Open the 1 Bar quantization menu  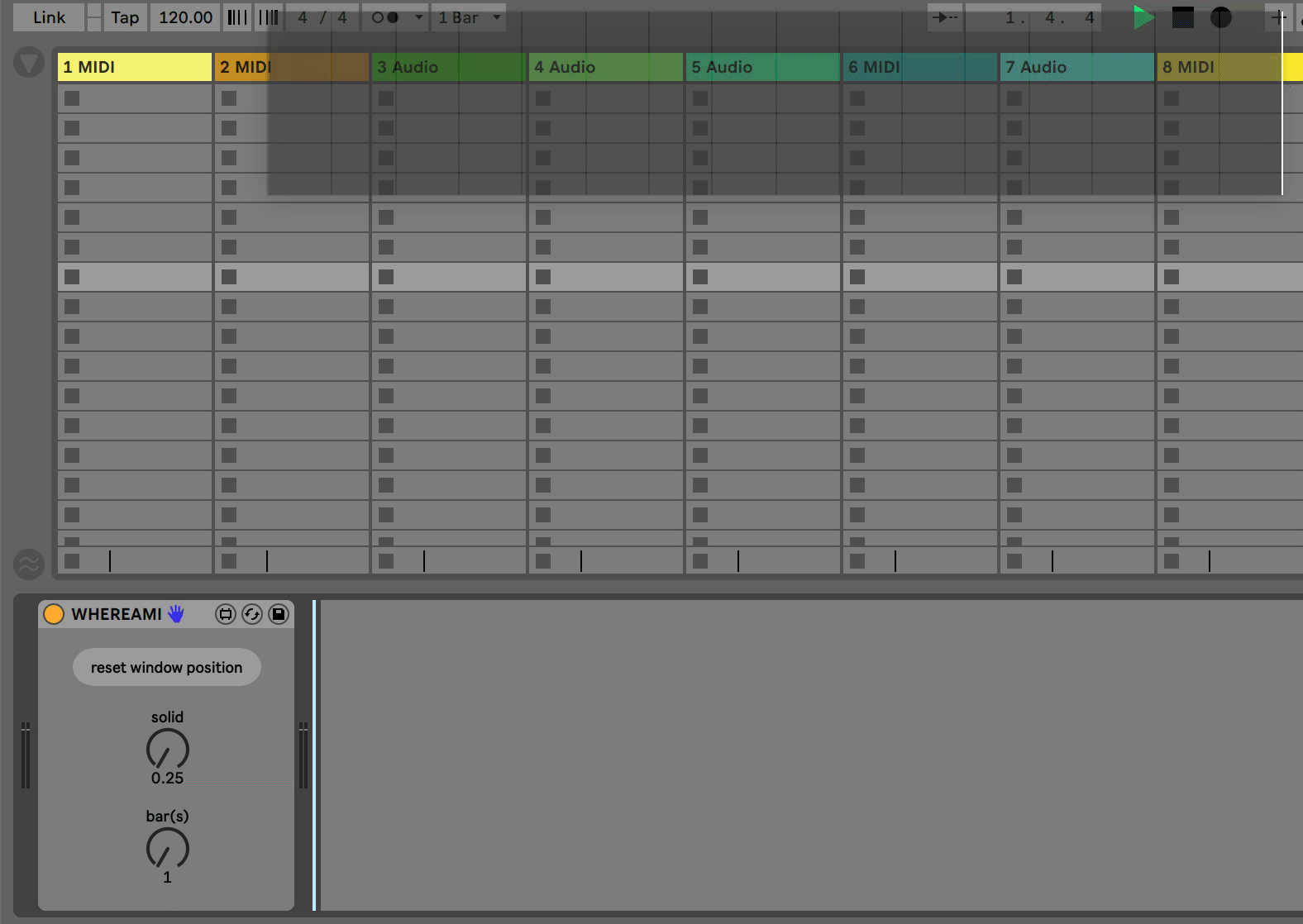[469, 17]
